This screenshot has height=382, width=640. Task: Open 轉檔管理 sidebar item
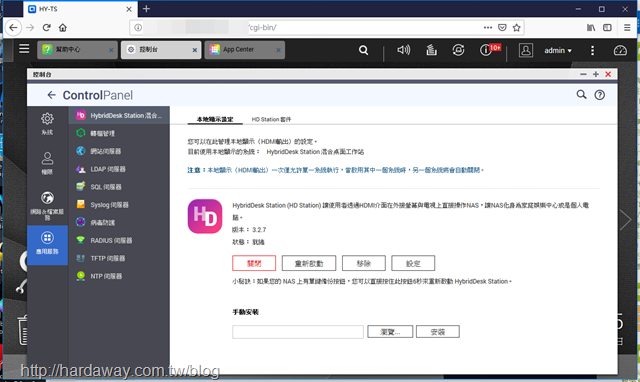pyautogui.click(x=119, y=133)
